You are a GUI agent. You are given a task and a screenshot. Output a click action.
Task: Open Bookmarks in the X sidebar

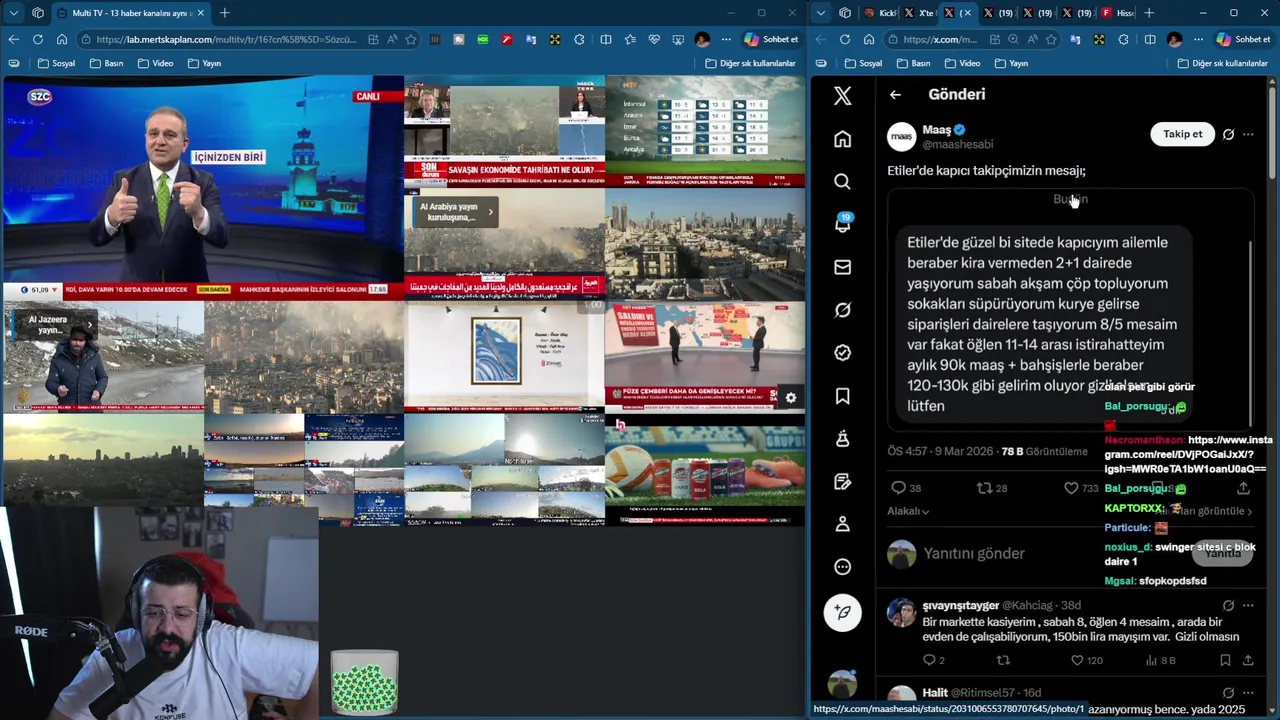pyautogui.click(x=842, y=396)
